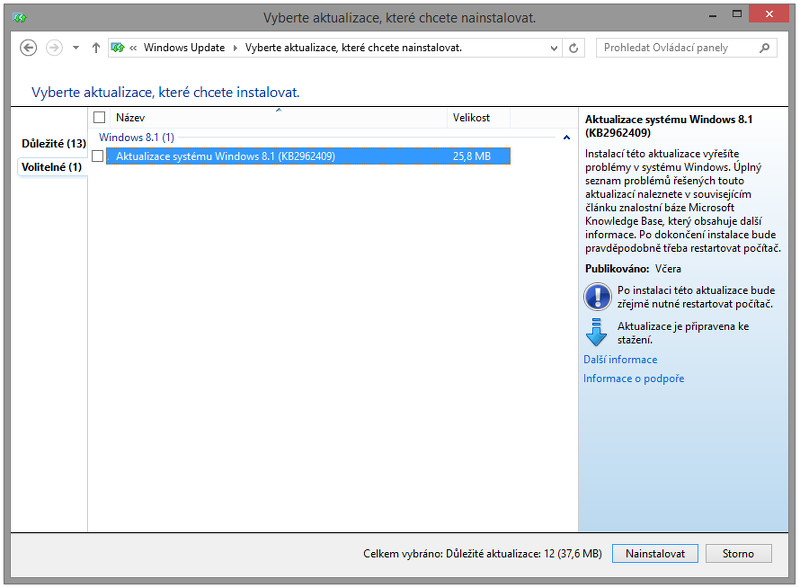Check the KB2962409 update checkbox
This screenshot has width=800, height=588.
pyautogui.click(x=97, y=156)
